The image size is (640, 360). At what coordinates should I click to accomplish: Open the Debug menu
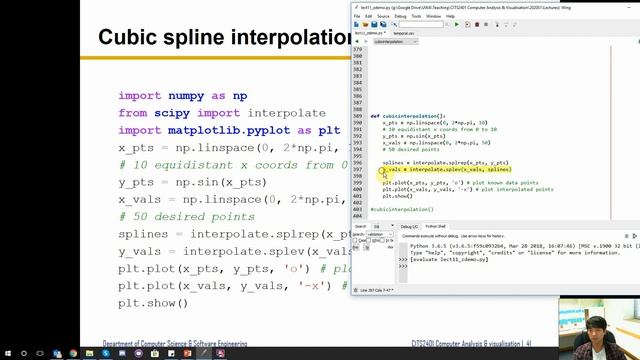[x=400, y=16]
